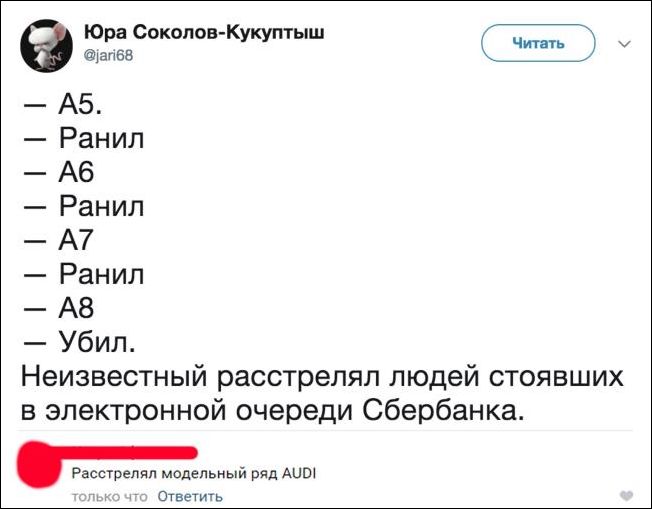Screen dimensions: 652x509
Task: Click the 'только что' timestamp
Action: 110,496
